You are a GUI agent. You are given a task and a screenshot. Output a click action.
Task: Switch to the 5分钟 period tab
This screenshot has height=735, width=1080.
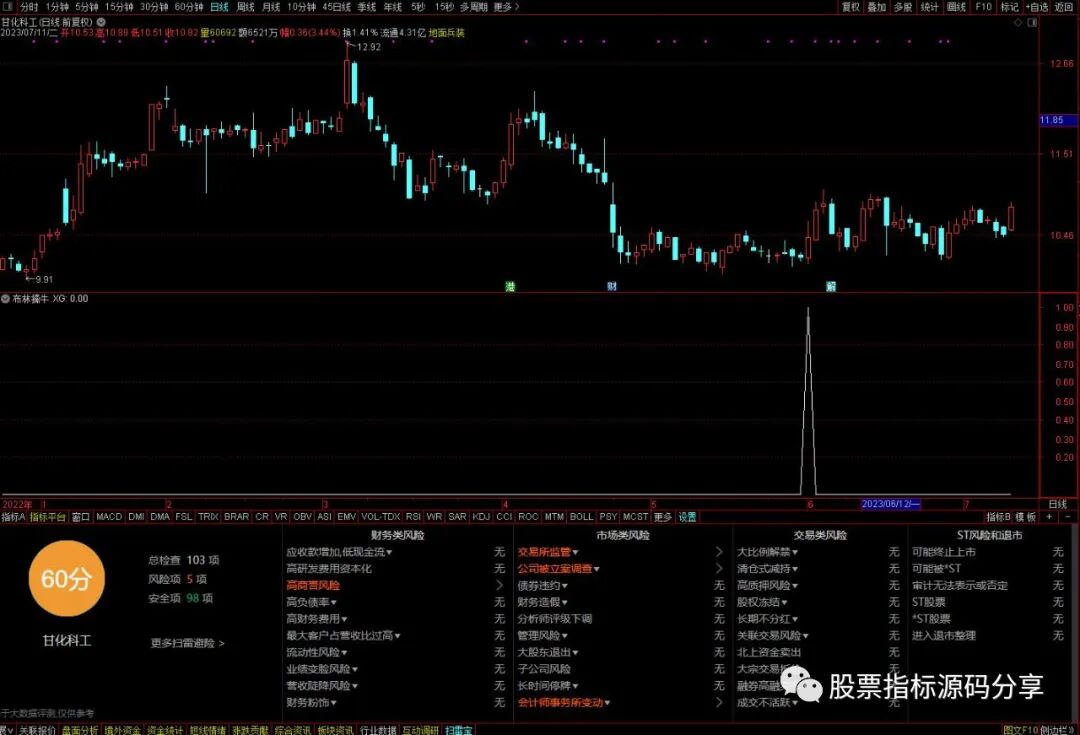point(87,6)
